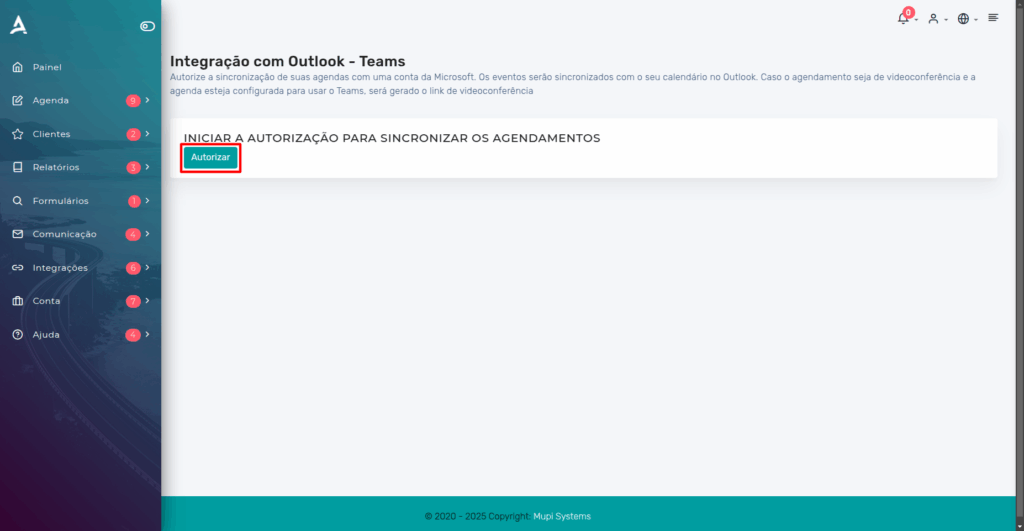Image resolution: width=1024 pixels, height=531 pixels.
Task: Expand the Clientes submenu chevron
Action: click(148, 134)
